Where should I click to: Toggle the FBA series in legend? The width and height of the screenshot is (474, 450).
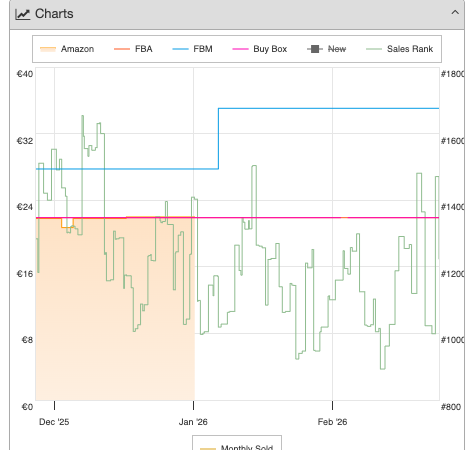coord(133,49)
